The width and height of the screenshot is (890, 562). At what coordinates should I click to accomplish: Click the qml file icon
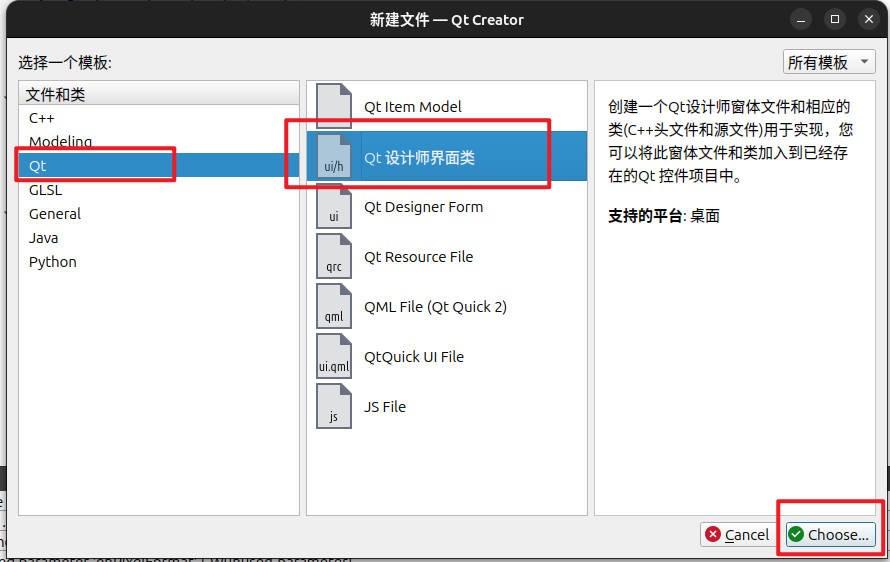point(334,307)
